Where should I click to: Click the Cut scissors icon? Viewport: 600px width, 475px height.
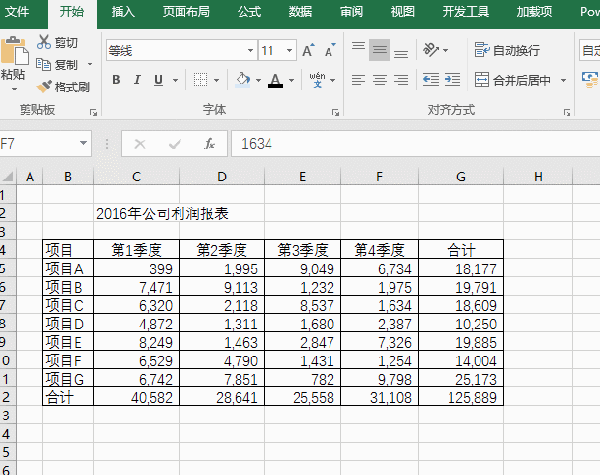point(44,42)
